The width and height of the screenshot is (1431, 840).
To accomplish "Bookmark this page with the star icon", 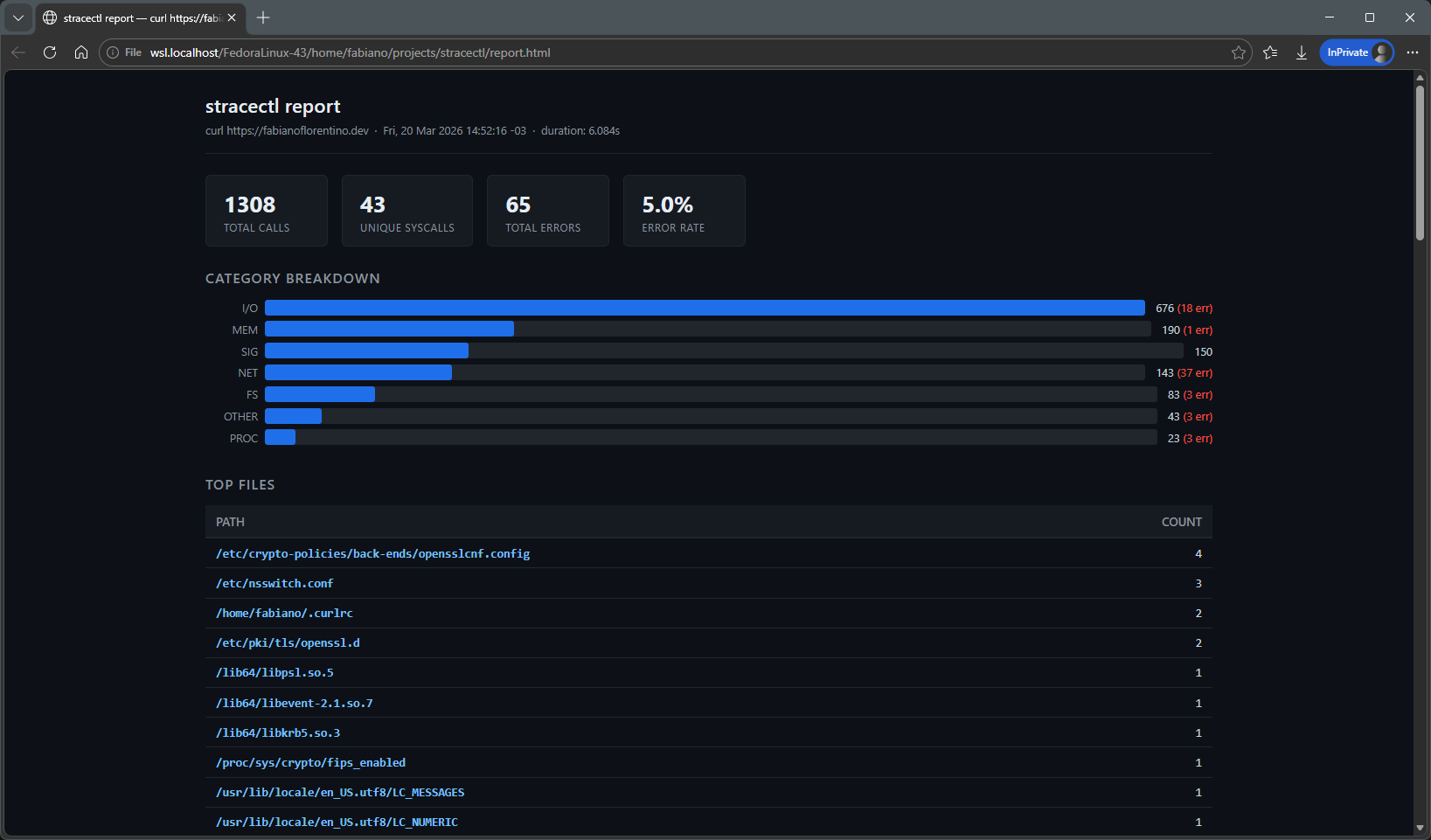I will point(1238,52).
